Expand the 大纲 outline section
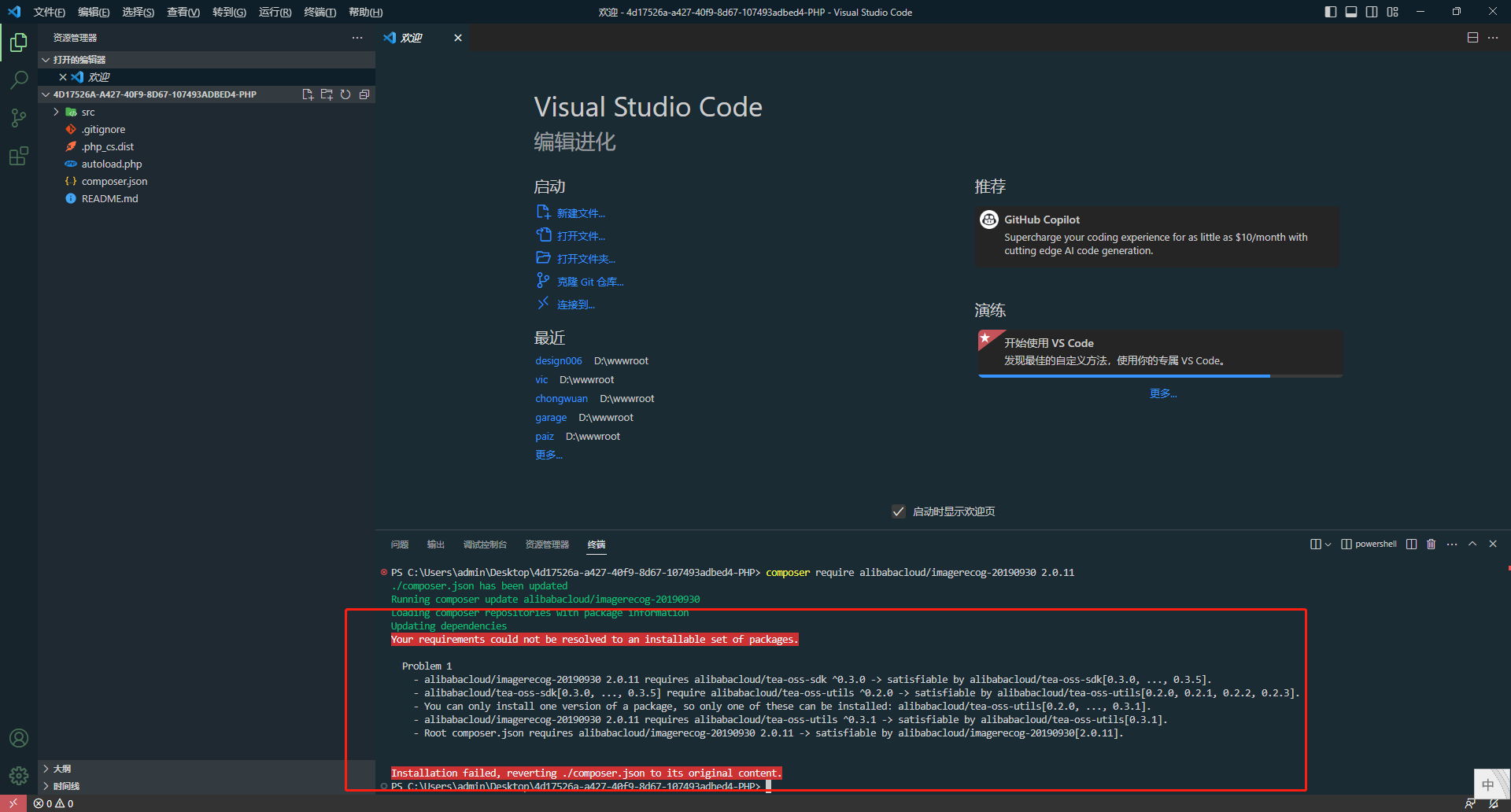The width and height of the screenshot is (1511, 812). point(206,769)
